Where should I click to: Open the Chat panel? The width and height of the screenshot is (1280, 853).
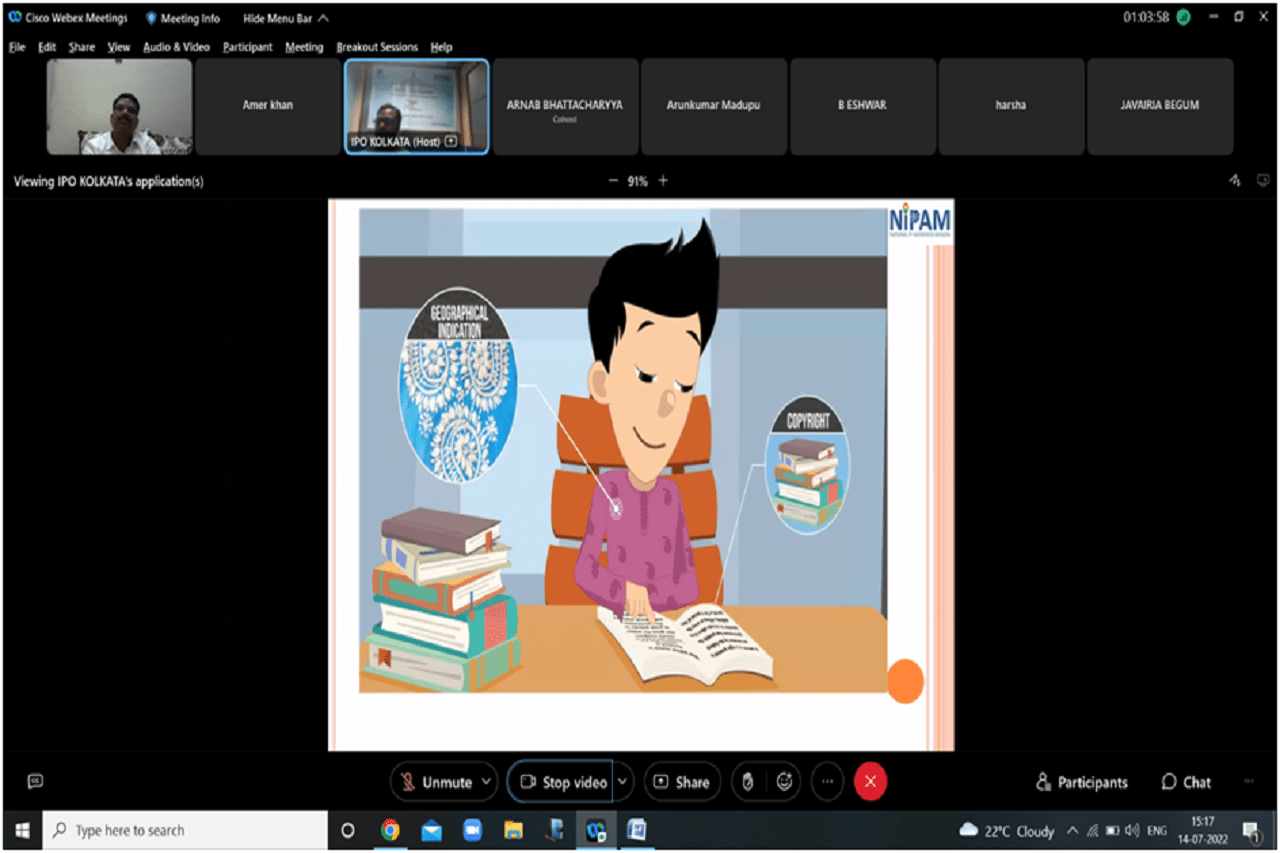[1186, 782]
